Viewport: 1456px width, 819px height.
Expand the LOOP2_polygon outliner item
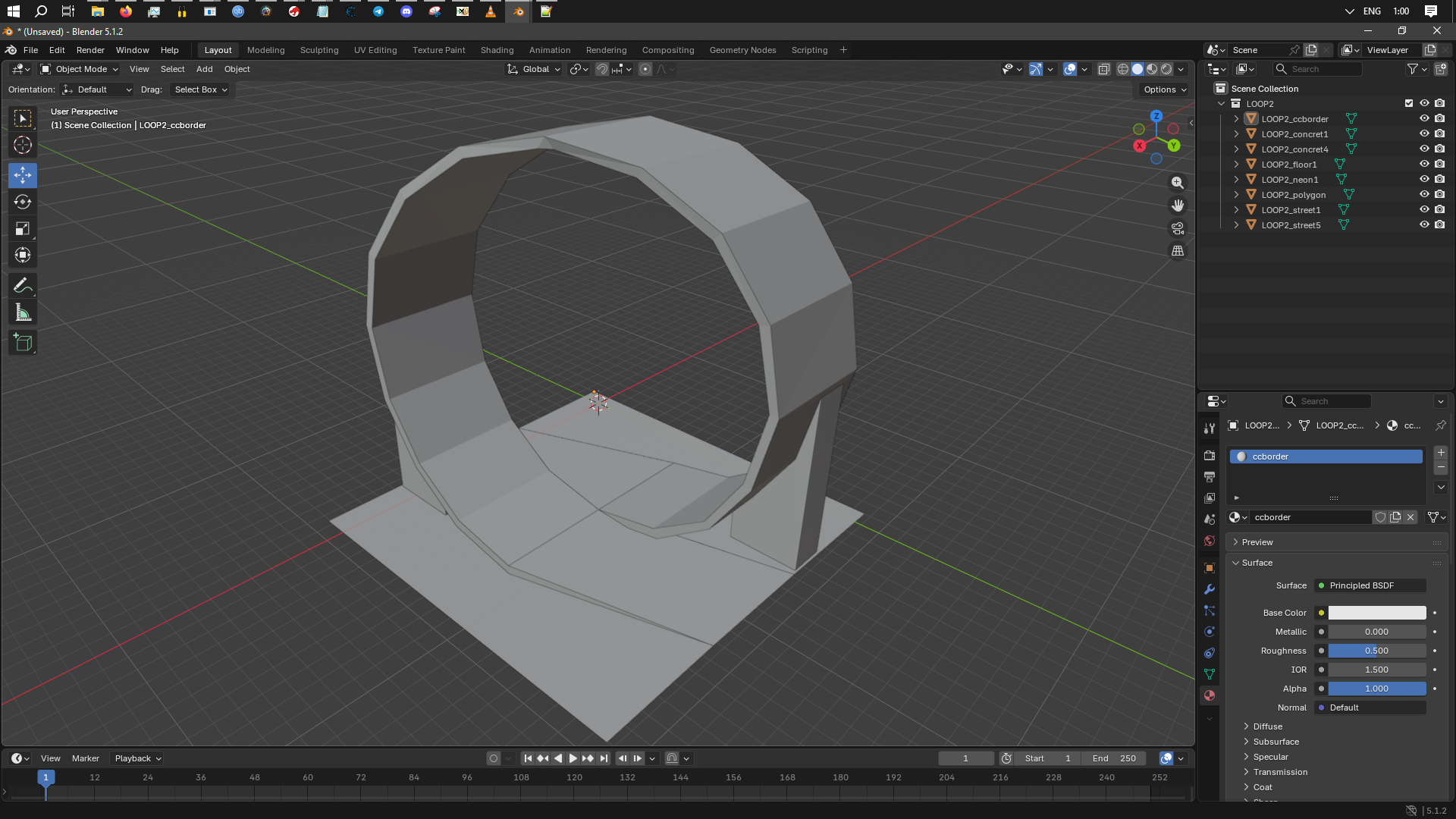1236,195
